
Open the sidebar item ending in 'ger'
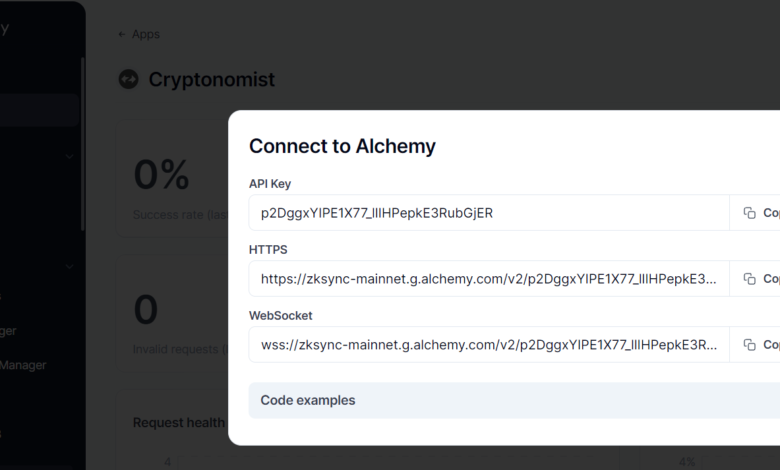10,331
